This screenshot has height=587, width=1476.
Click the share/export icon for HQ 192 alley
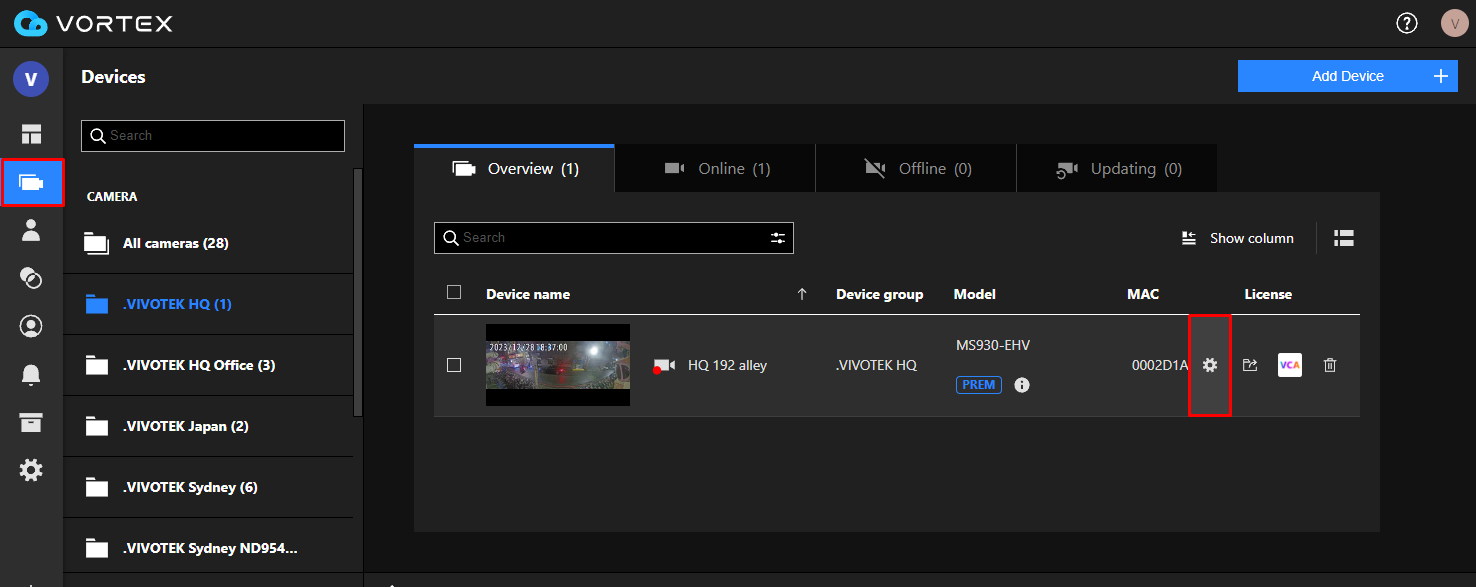[x=1249, y=365]
